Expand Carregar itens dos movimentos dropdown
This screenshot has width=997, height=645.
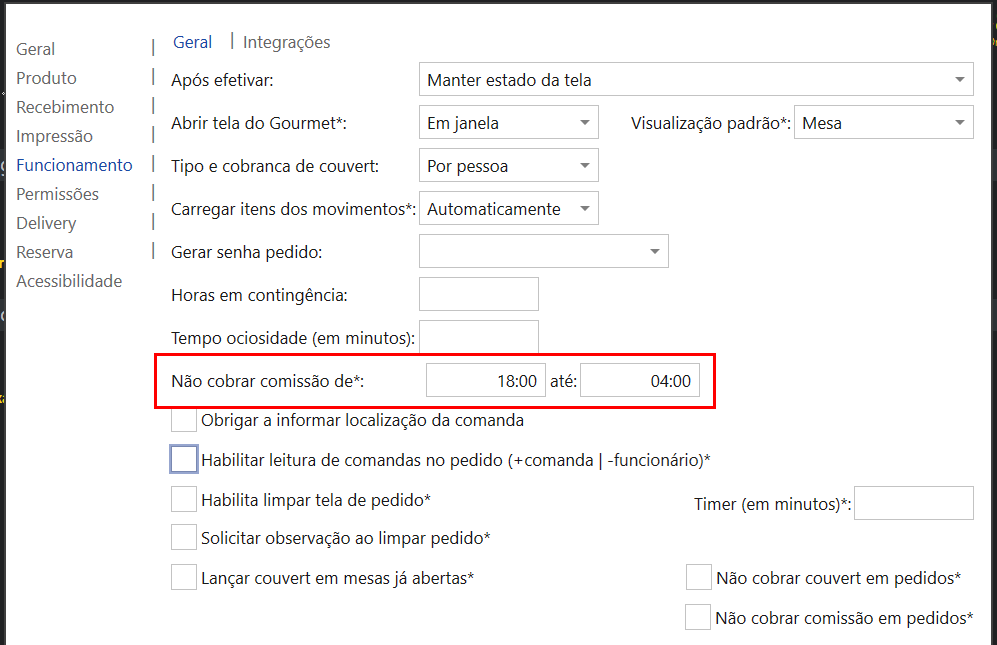(x=508, y=209)
